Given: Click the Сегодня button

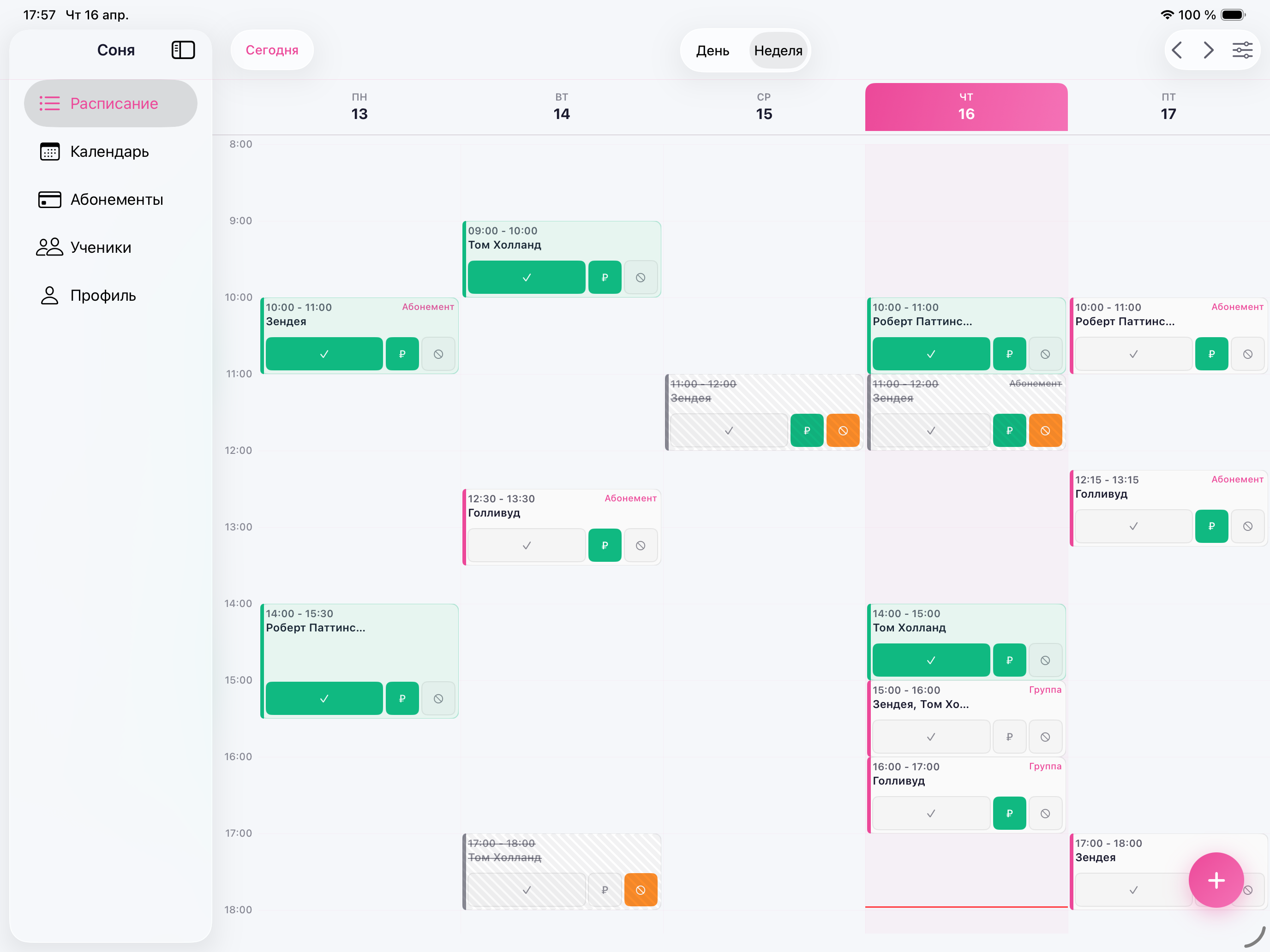Looking at the screenshot, I should (x=271, y=50).
